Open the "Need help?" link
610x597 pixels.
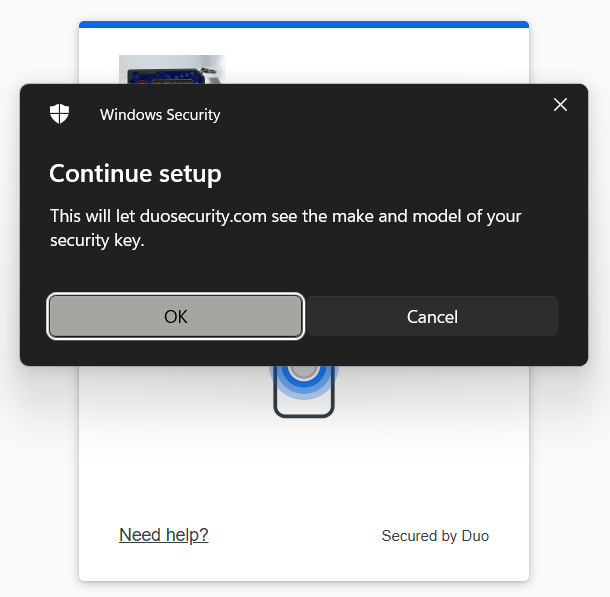click(164, 535)
